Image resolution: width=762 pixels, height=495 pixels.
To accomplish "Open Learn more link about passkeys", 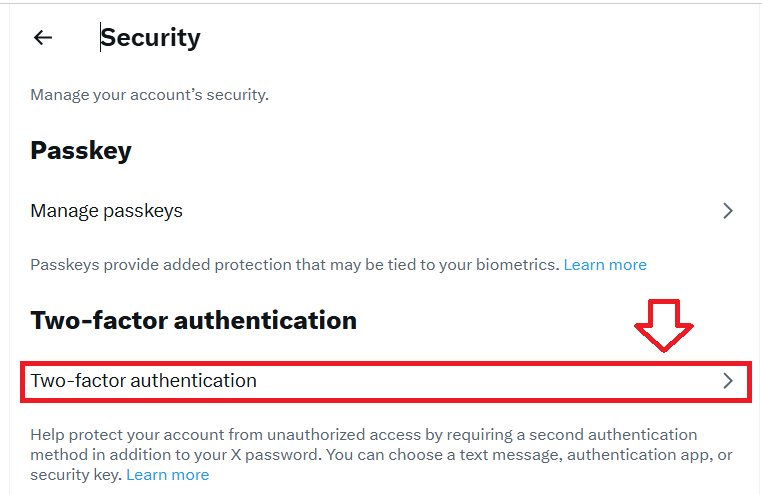I will (x=605, y=265).
